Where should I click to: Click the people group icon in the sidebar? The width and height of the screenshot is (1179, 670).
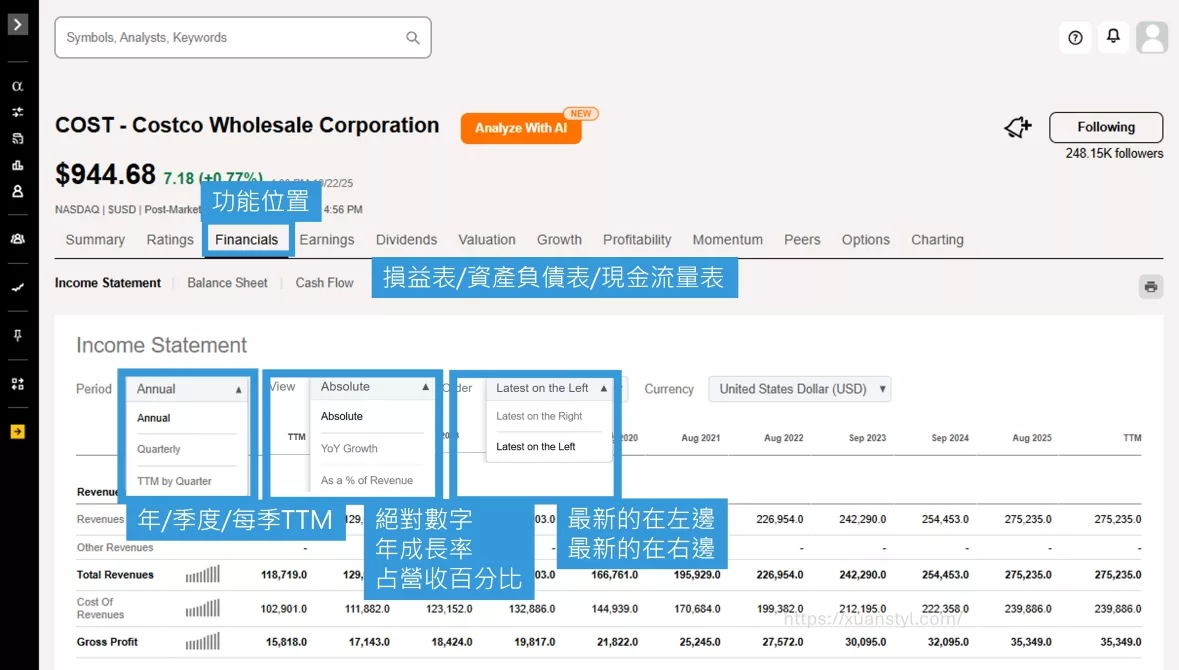pos(17,238)
